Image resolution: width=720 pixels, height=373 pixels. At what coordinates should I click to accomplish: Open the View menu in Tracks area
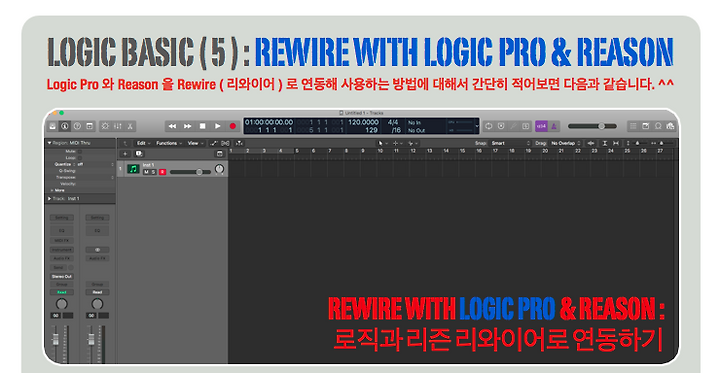click(x=195, y=143)
